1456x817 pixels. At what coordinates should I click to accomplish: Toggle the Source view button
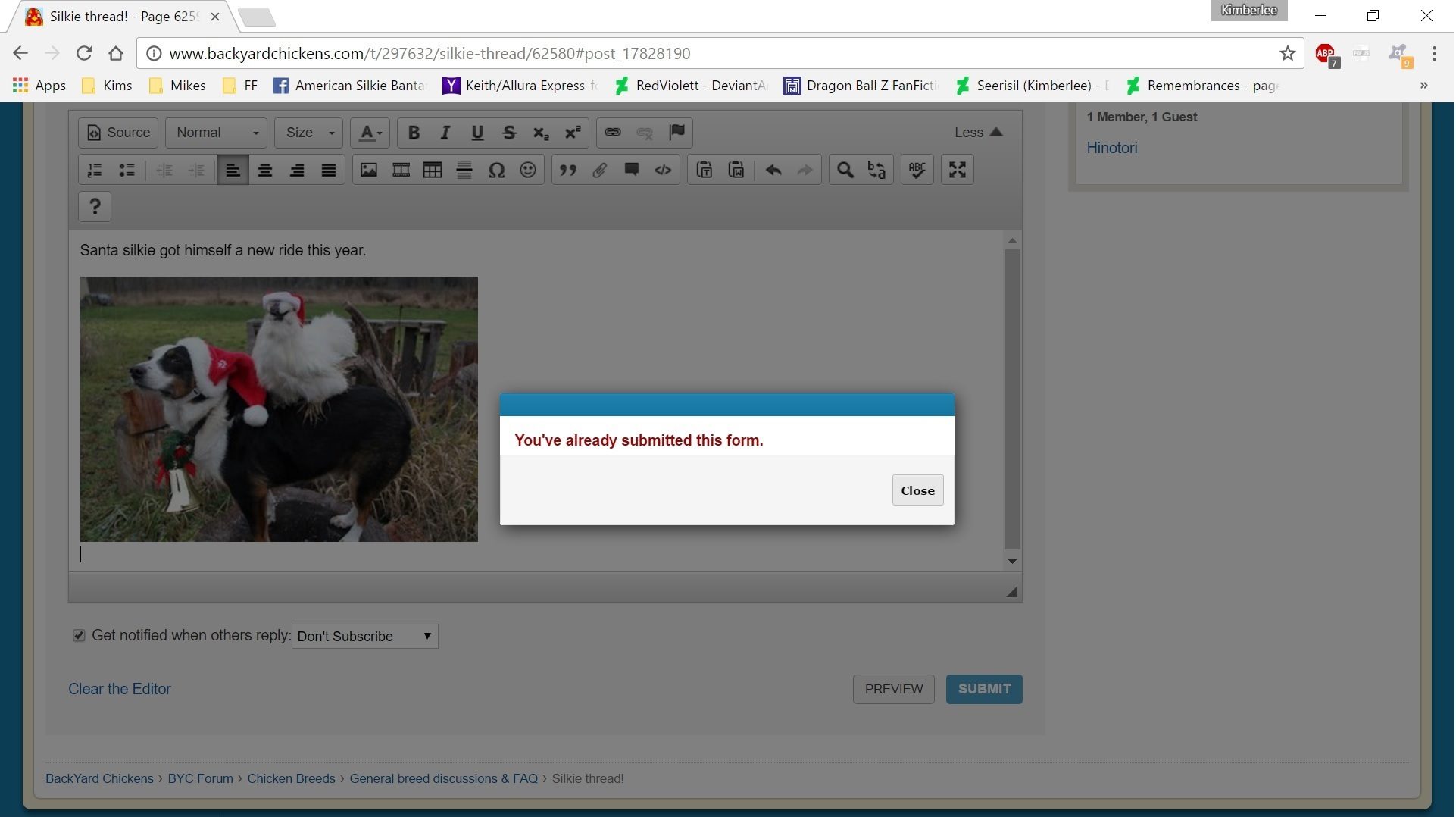tap(118, 133)
